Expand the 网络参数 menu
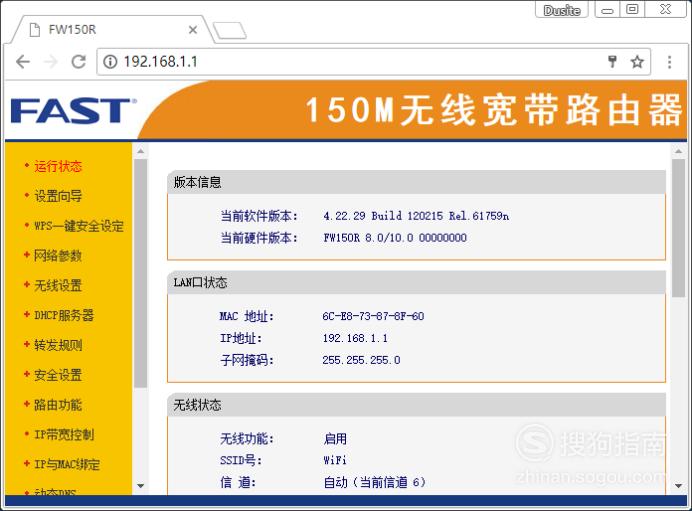Viewport: 692px width, 511px height. pyautogui.click(x=58, y=256)
